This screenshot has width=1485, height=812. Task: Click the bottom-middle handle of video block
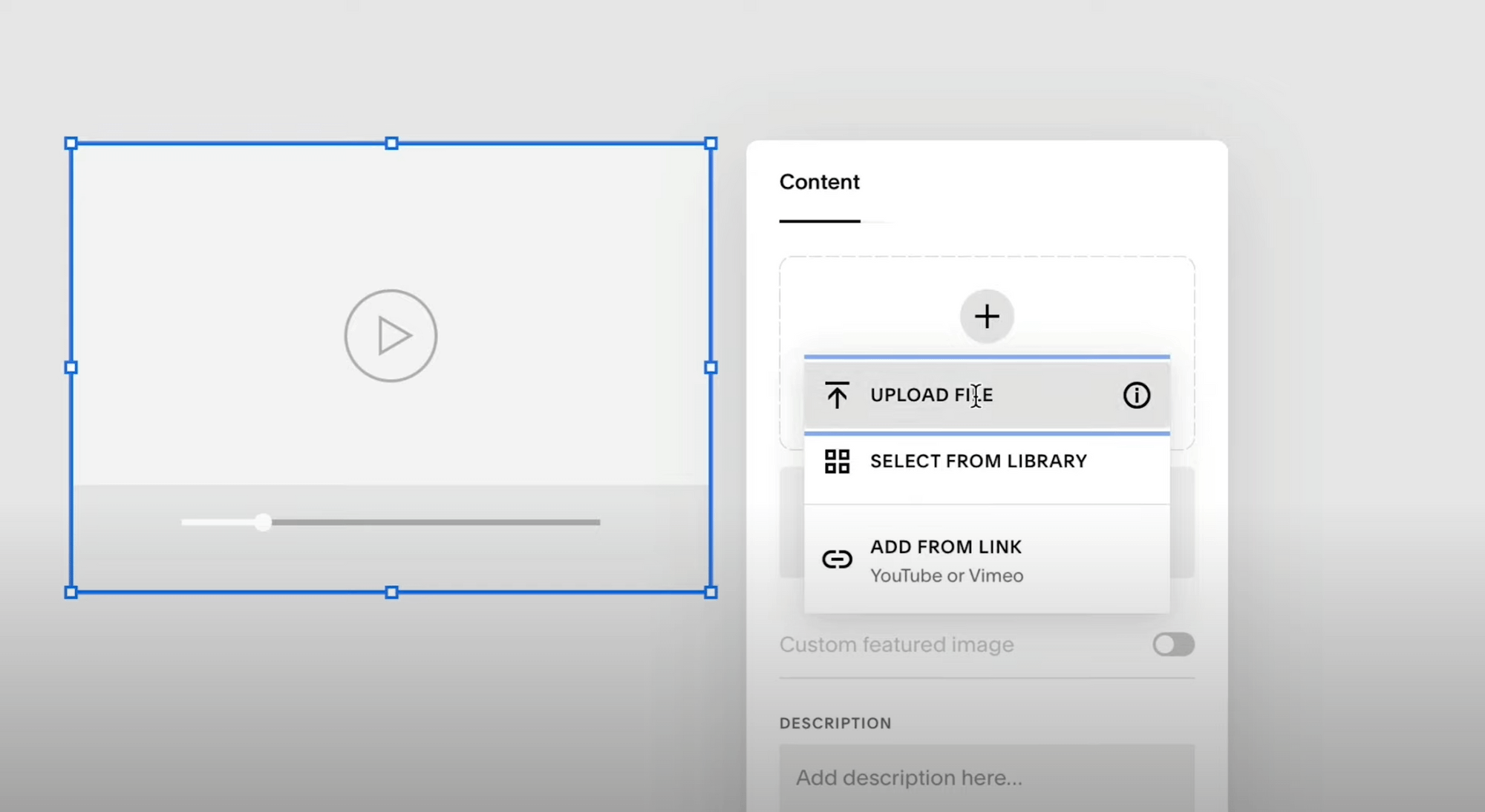pos(391,592)
